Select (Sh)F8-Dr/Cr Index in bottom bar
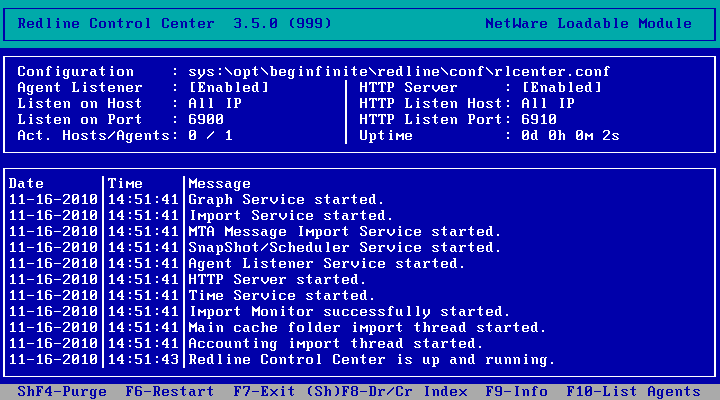This screenshot has height=400, width=720. [387, 392]
